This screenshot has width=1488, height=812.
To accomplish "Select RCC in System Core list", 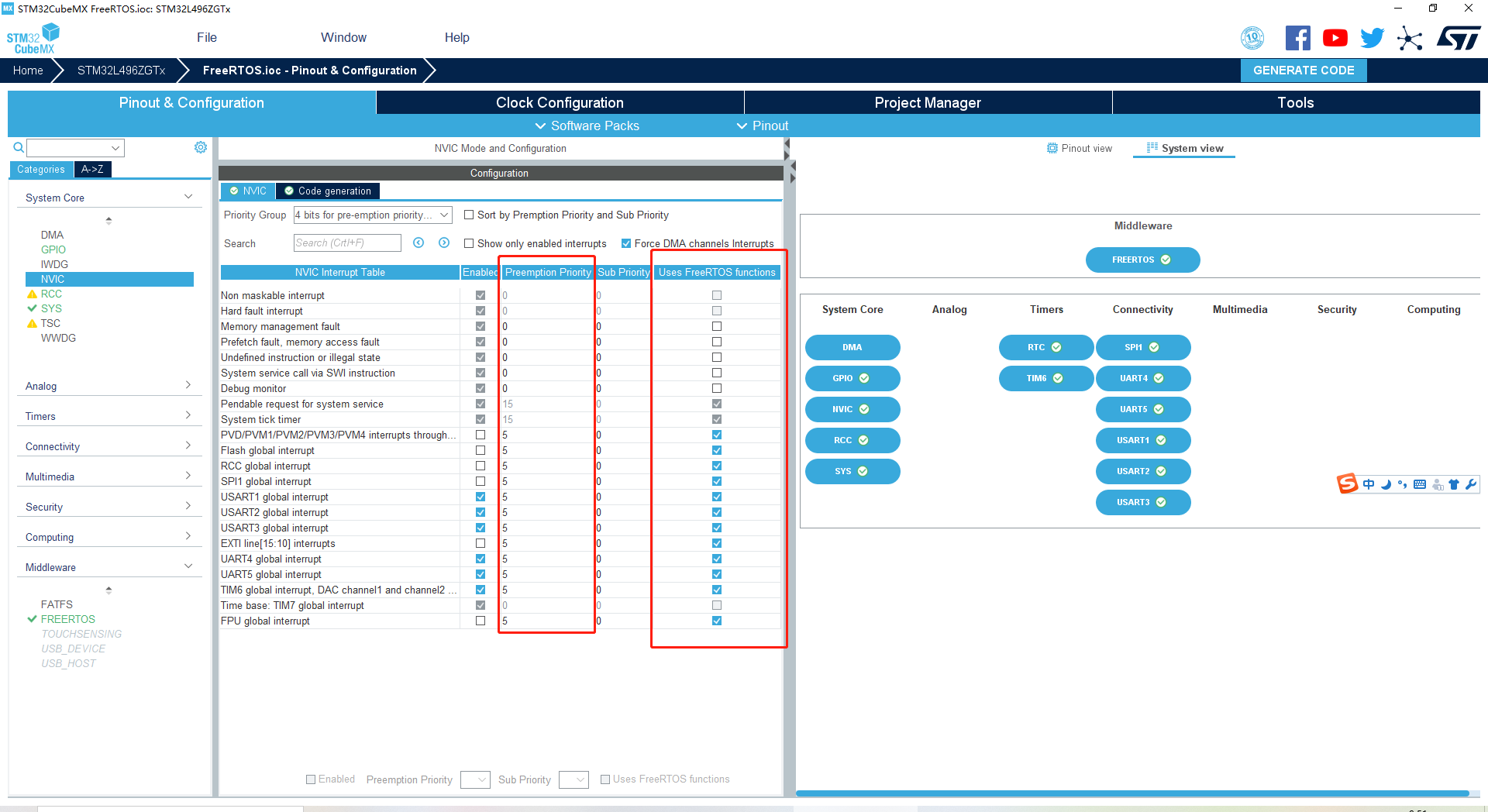I will (51, 294).
